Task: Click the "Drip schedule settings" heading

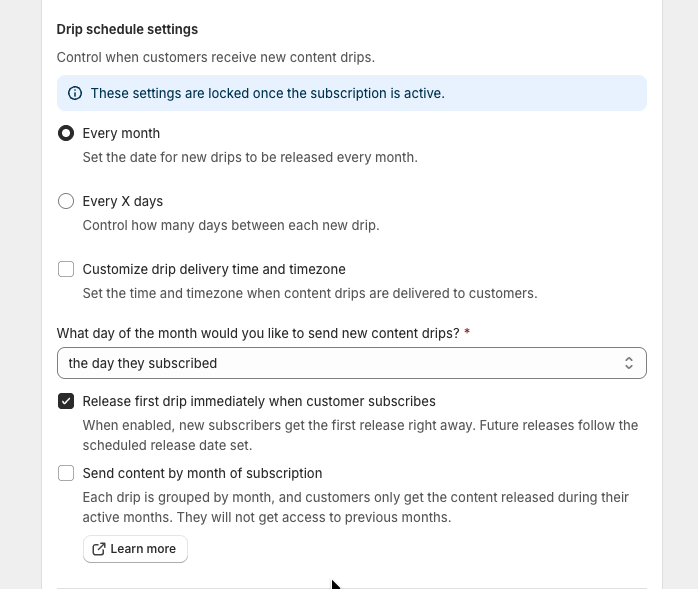Action: coord(127,29)
